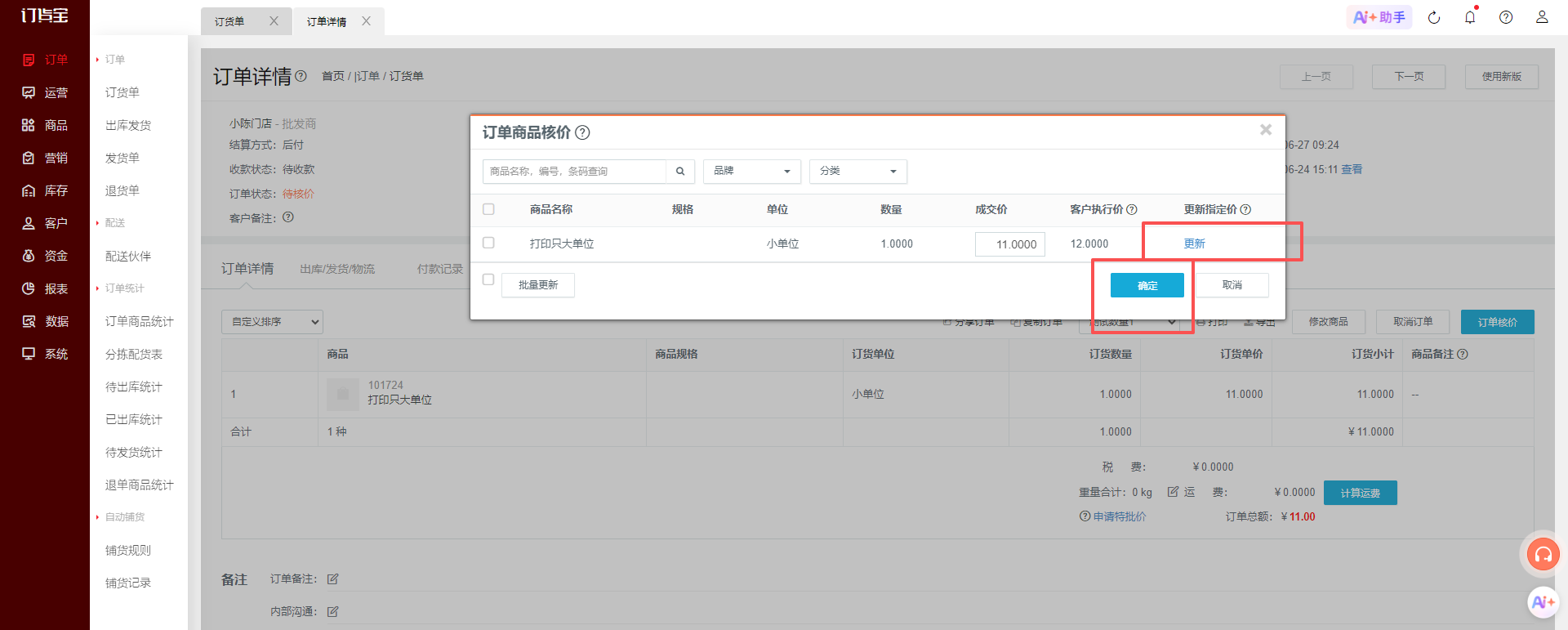The width and height of the screenshot is (1568, 630).
Task: Close the 订单商品核价 dialog
Action: [1266, 130]
